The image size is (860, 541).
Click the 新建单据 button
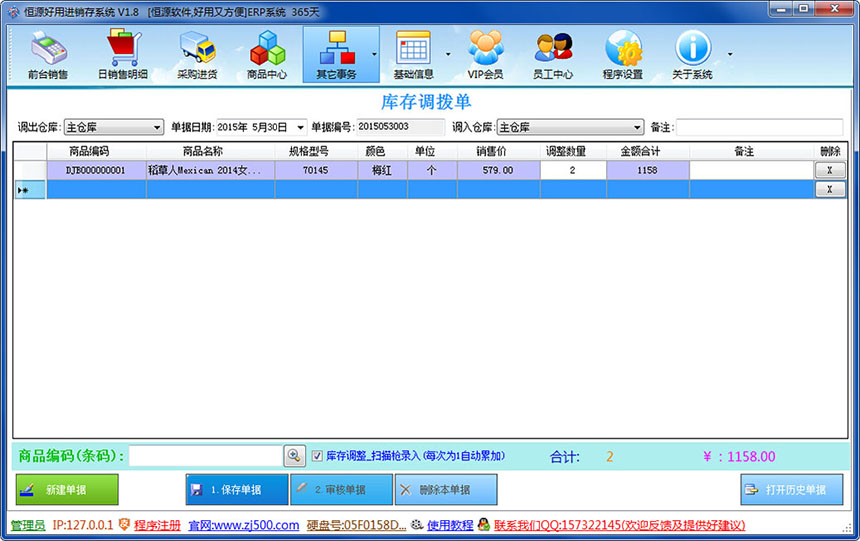tap(67, 490)
